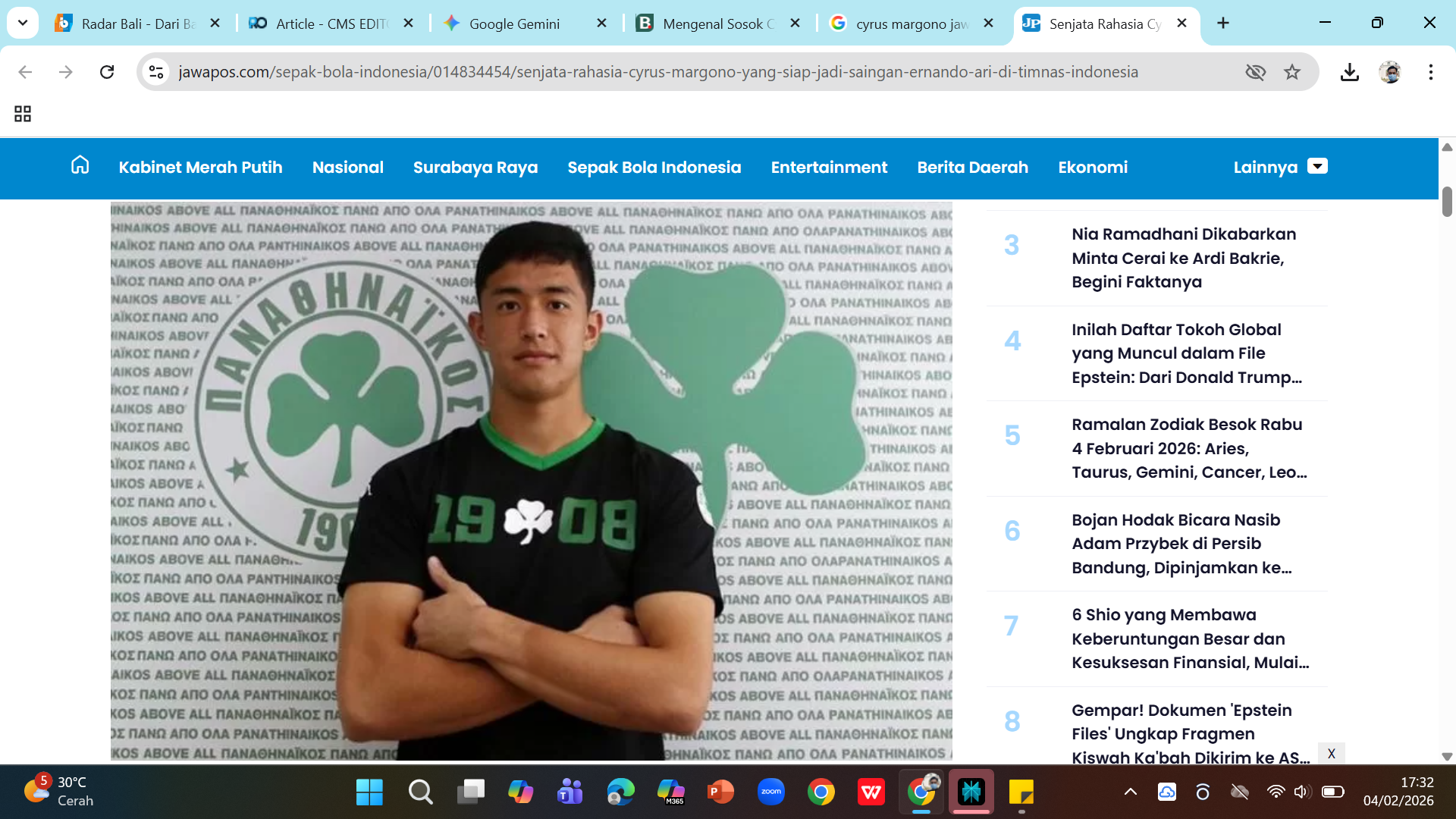1456x819 pixels.
Task: Go to the Jawapos home icon
Action: coord(80,165)
